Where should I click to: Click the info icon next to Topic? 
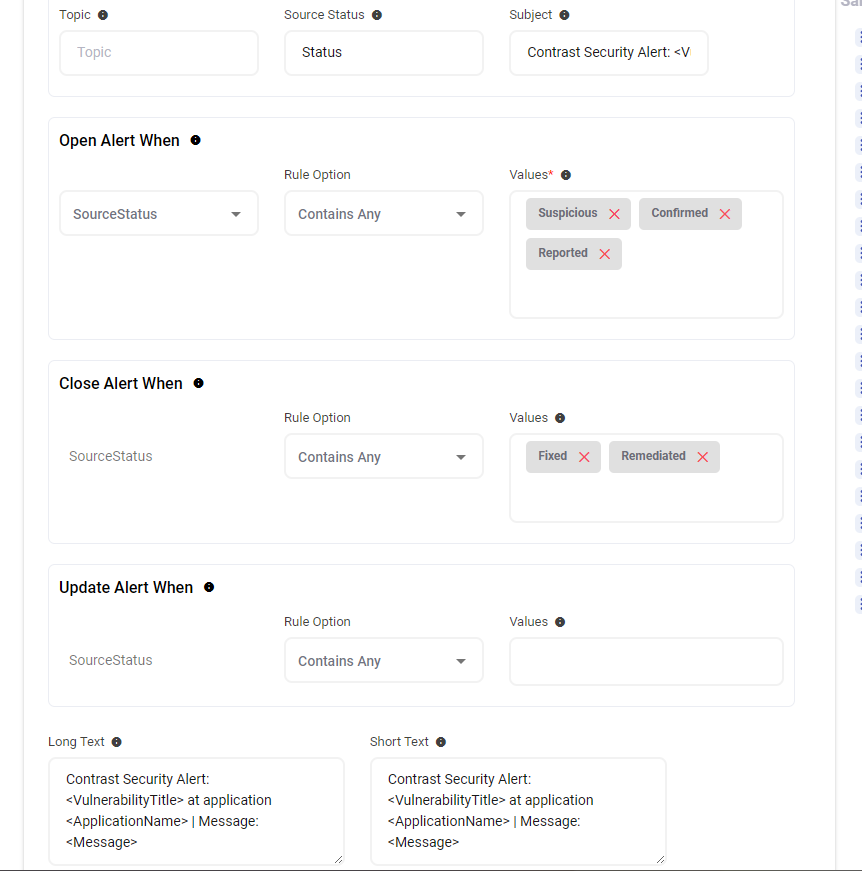coord(103,15)
